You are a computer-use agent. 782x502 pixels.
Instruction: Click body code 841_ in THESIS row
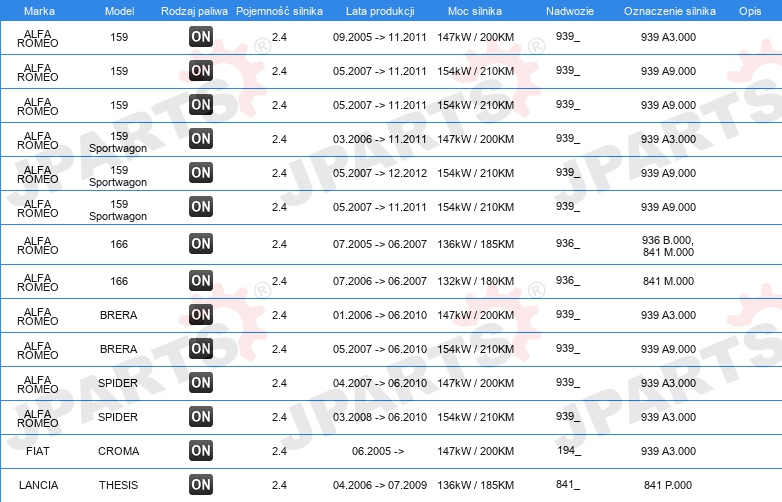(568, 484)
